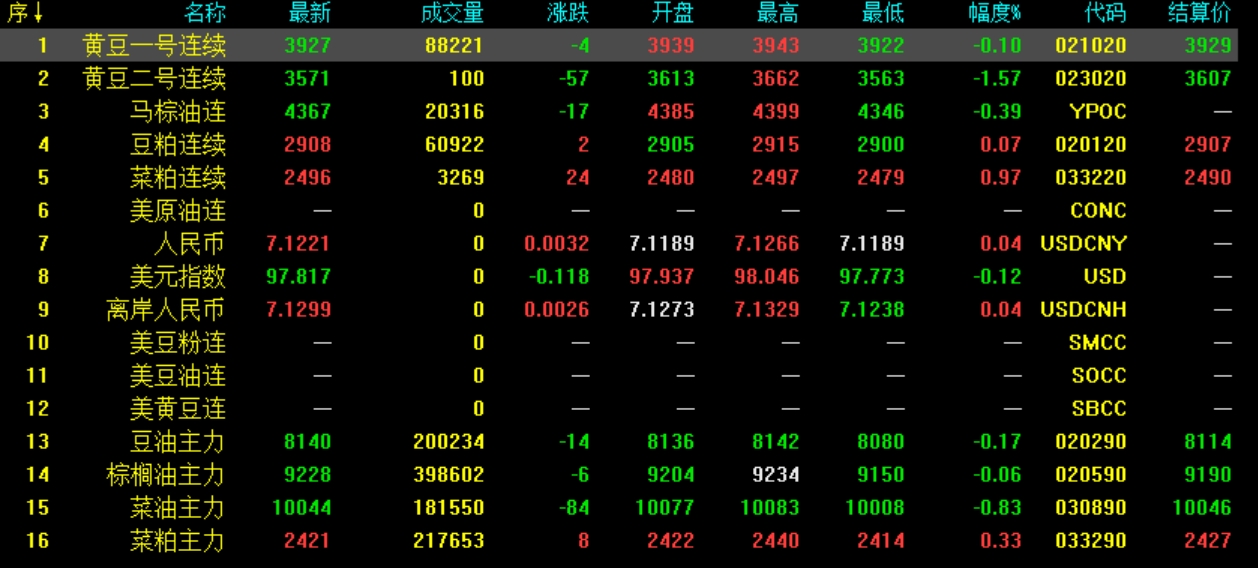Sort by the 名称 column header
Viewport: 1258px width, 568px height.
(x=205, y=13)
